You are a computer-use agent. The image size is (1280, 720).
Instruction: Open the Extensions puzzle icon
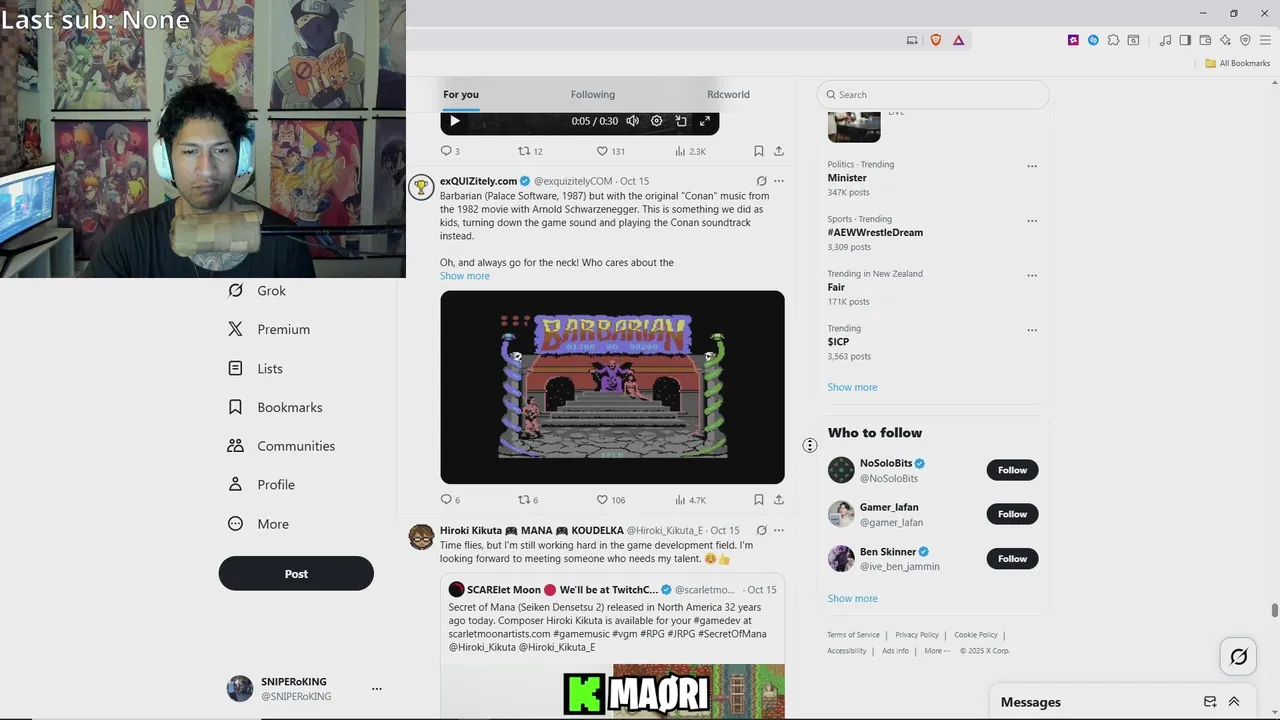(1113, 40)
